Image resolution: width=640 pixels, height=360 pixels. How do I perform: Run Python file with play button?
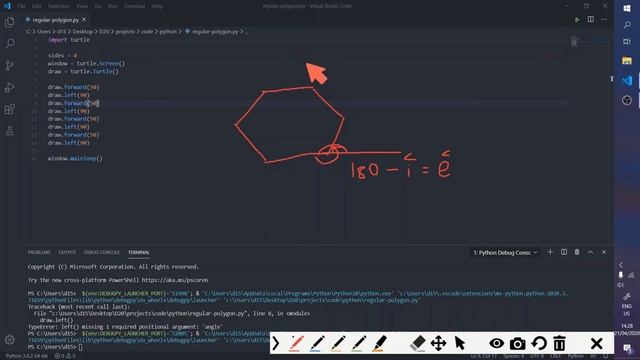pyautogui.click(x=577, y=20)
